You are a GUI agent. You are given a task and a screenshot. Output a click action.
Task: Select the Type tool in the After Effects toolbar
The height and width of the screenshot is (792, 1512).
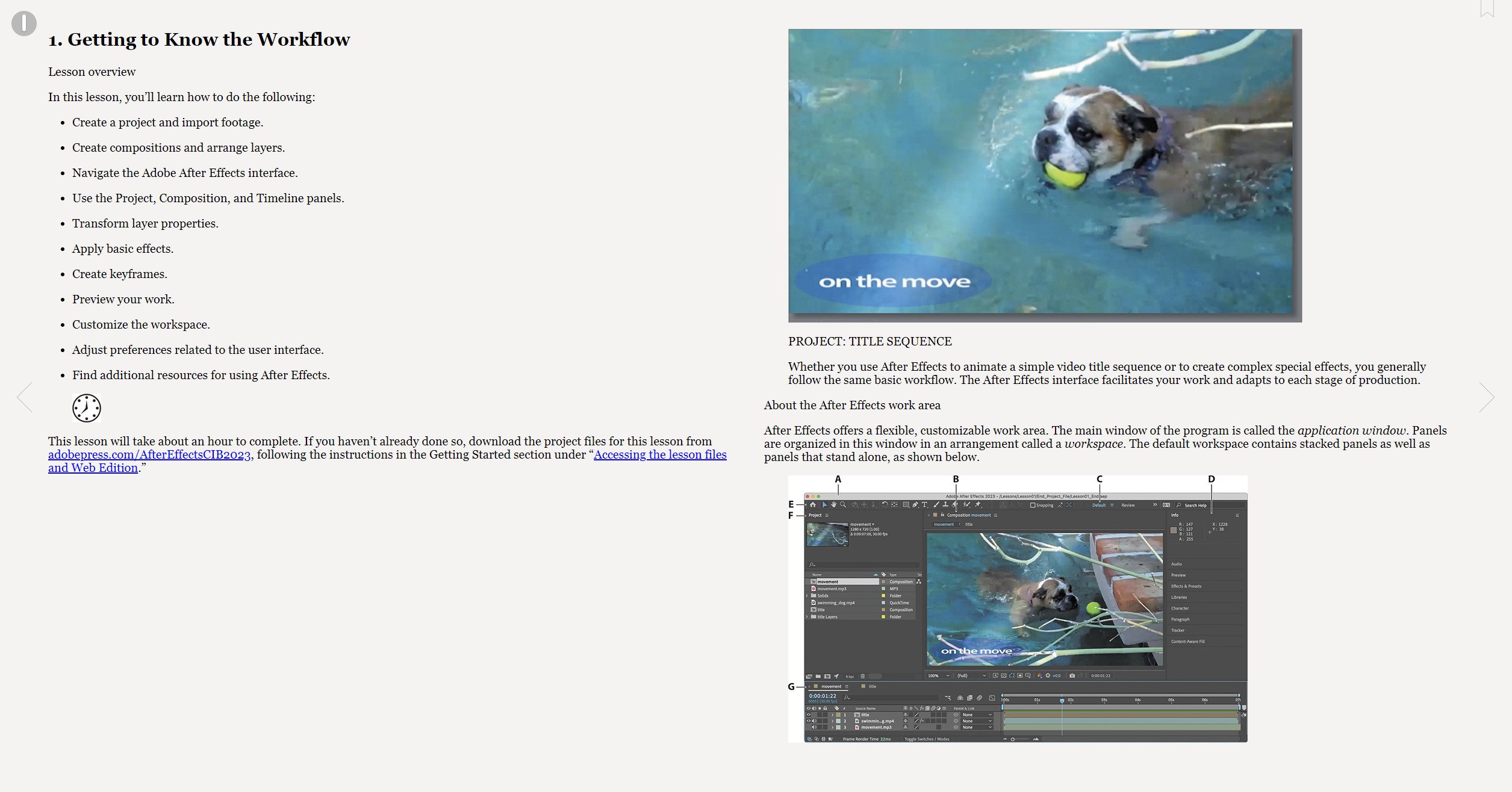924,505
